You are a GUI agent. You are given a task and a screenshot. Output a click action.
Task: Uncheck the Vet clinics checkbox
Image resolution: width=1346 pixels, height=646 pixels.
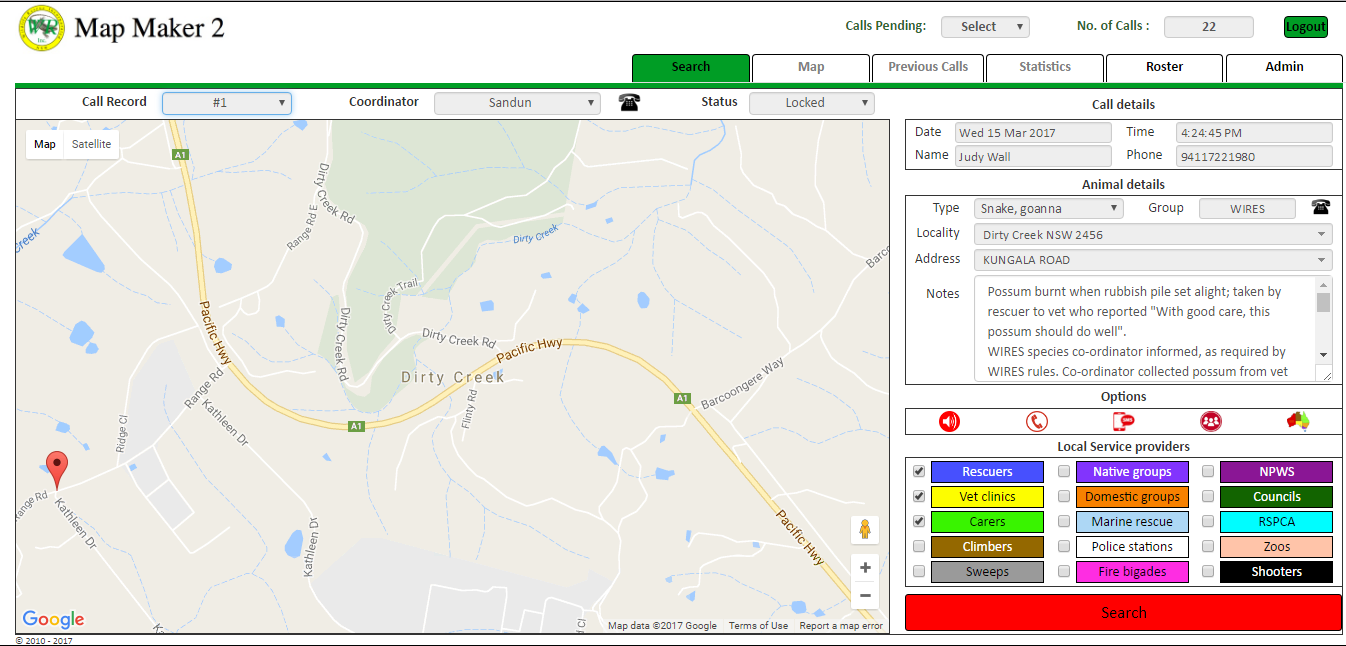[x=919, y=496]
